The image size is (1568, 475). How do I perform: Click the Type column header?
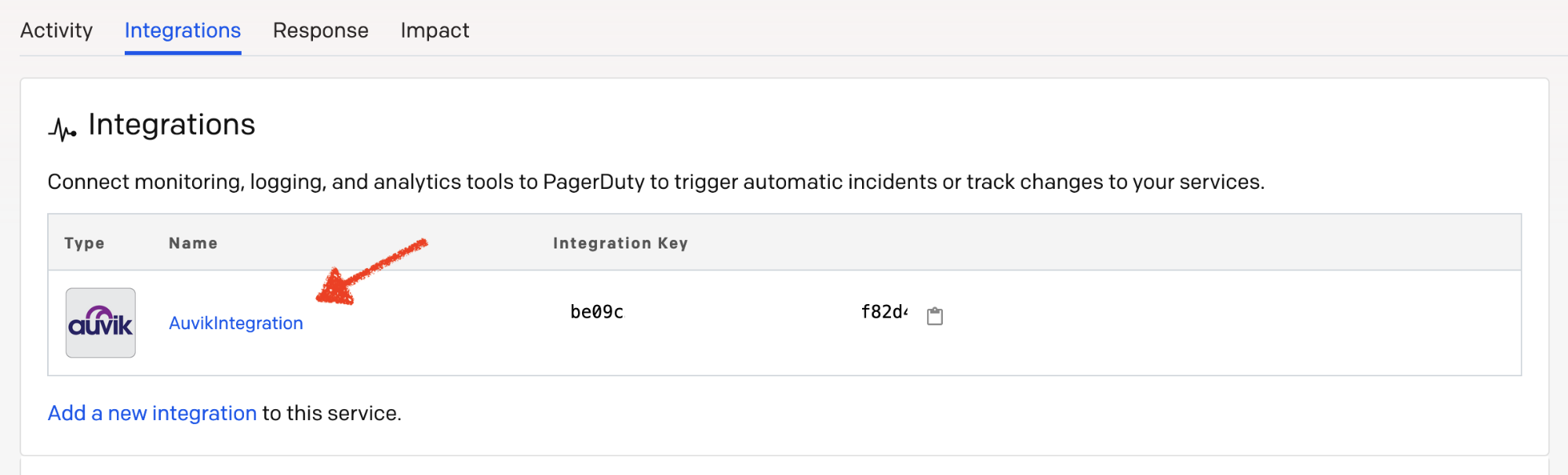[85, 243]
